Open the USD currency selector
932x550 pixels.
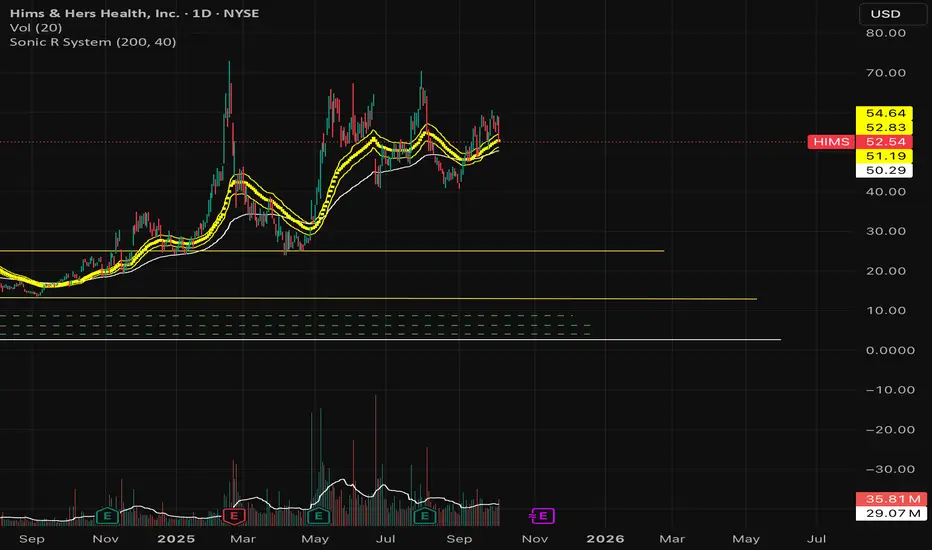click(x=893, y=14)
